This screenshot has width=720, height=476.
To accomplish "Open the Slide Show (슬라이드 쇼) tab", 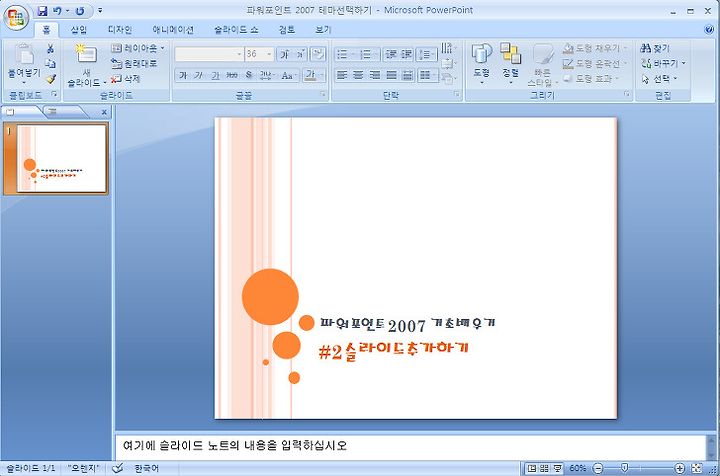I will click(236, 30).
